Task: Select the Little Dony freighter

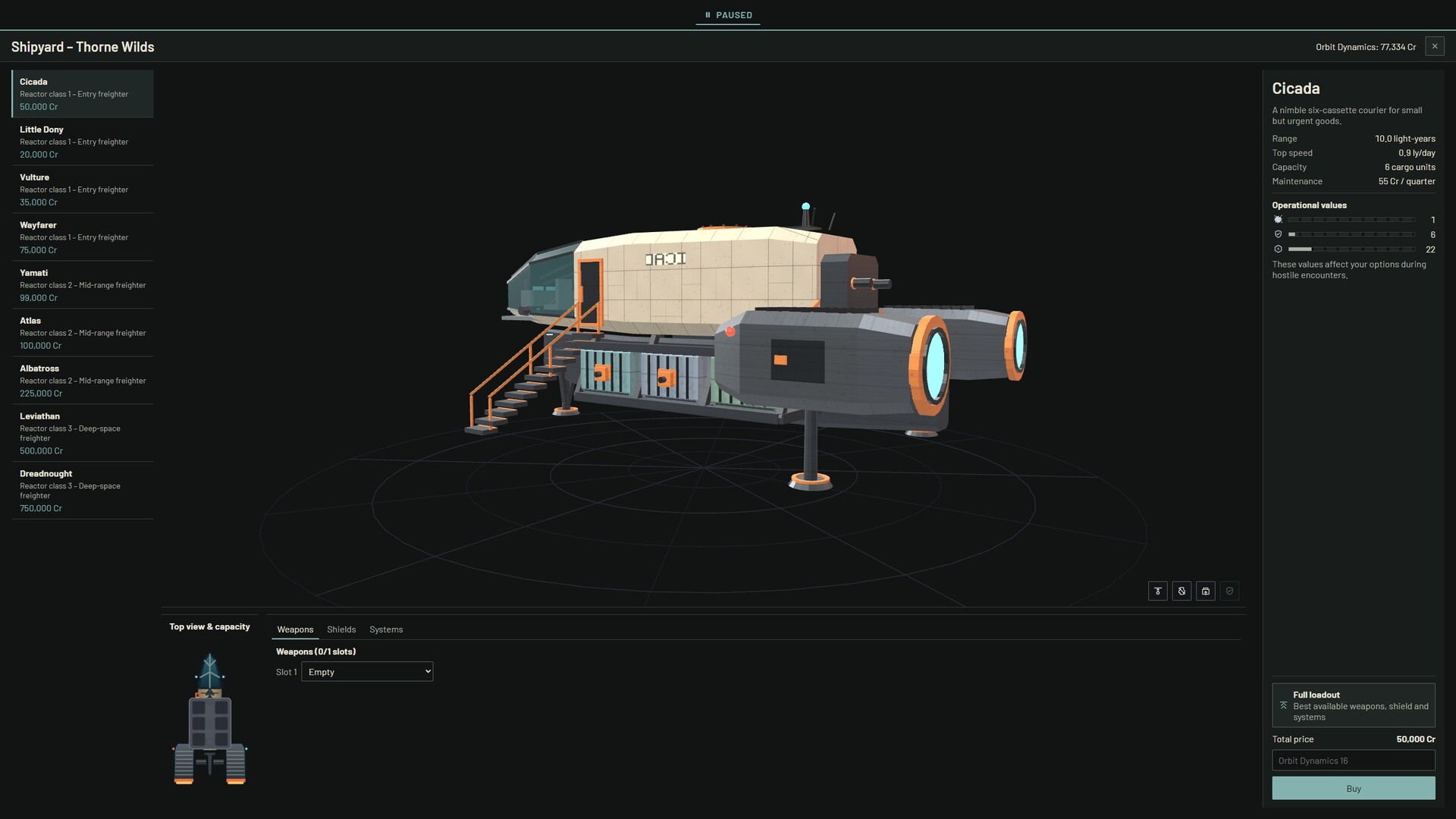Action: click(83, 142)
